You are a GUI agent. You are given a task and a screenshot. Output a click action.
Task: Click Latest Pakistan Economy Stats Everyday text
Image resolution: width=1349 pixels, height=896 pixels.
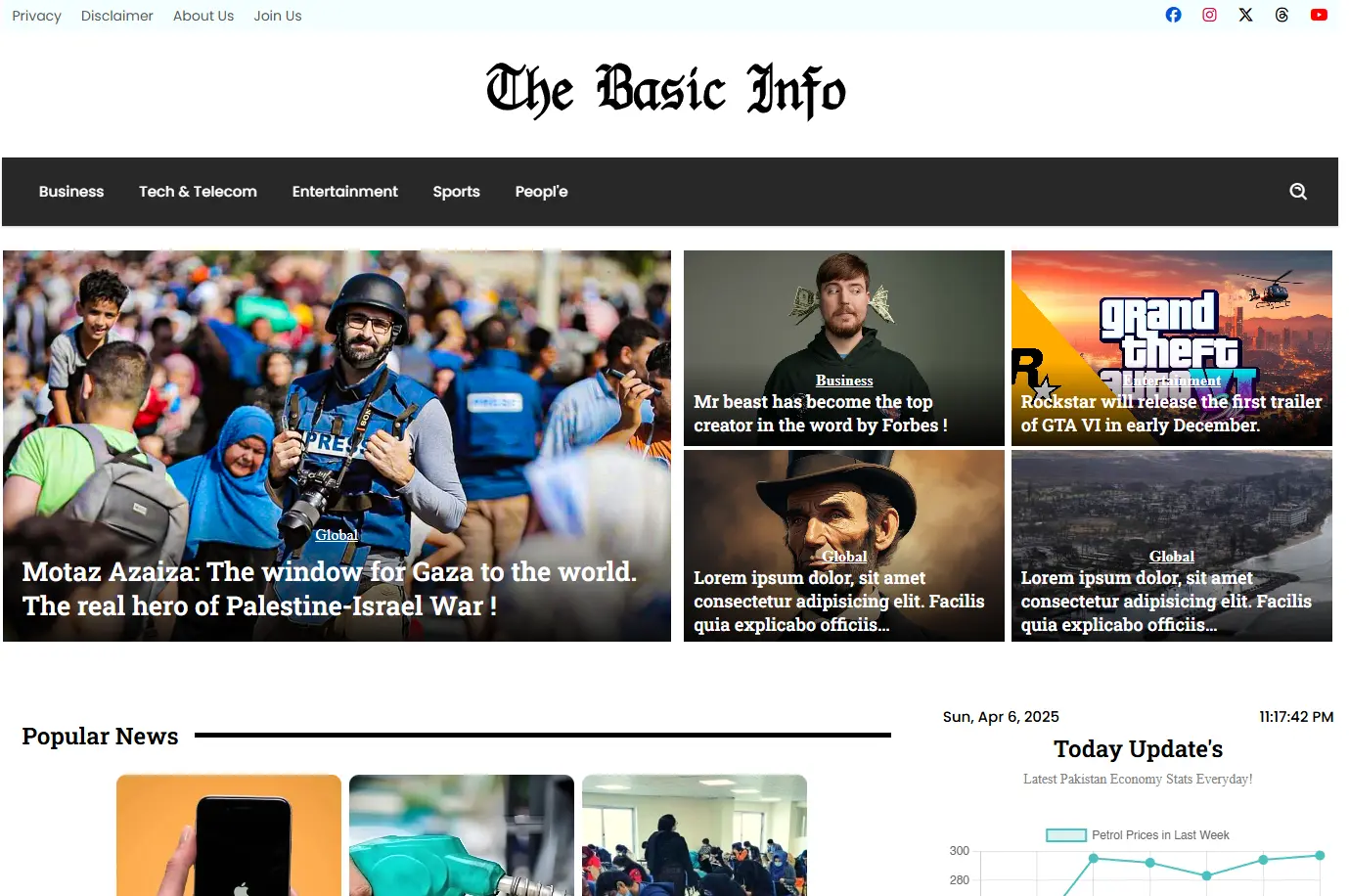coord(1138,780)
